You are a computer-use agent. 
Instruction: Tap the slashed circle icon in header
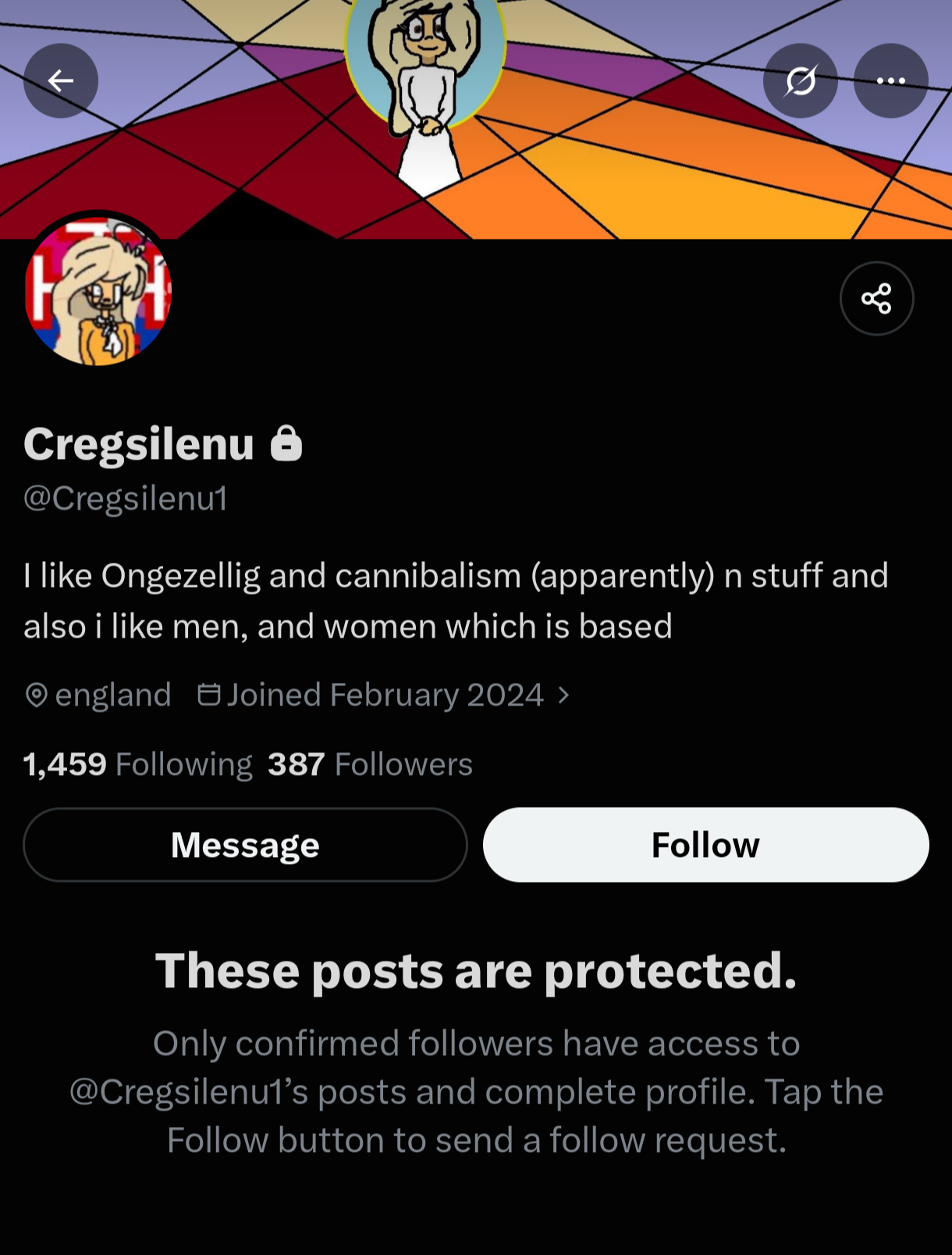pyautogui.click(x=801, y=80)
